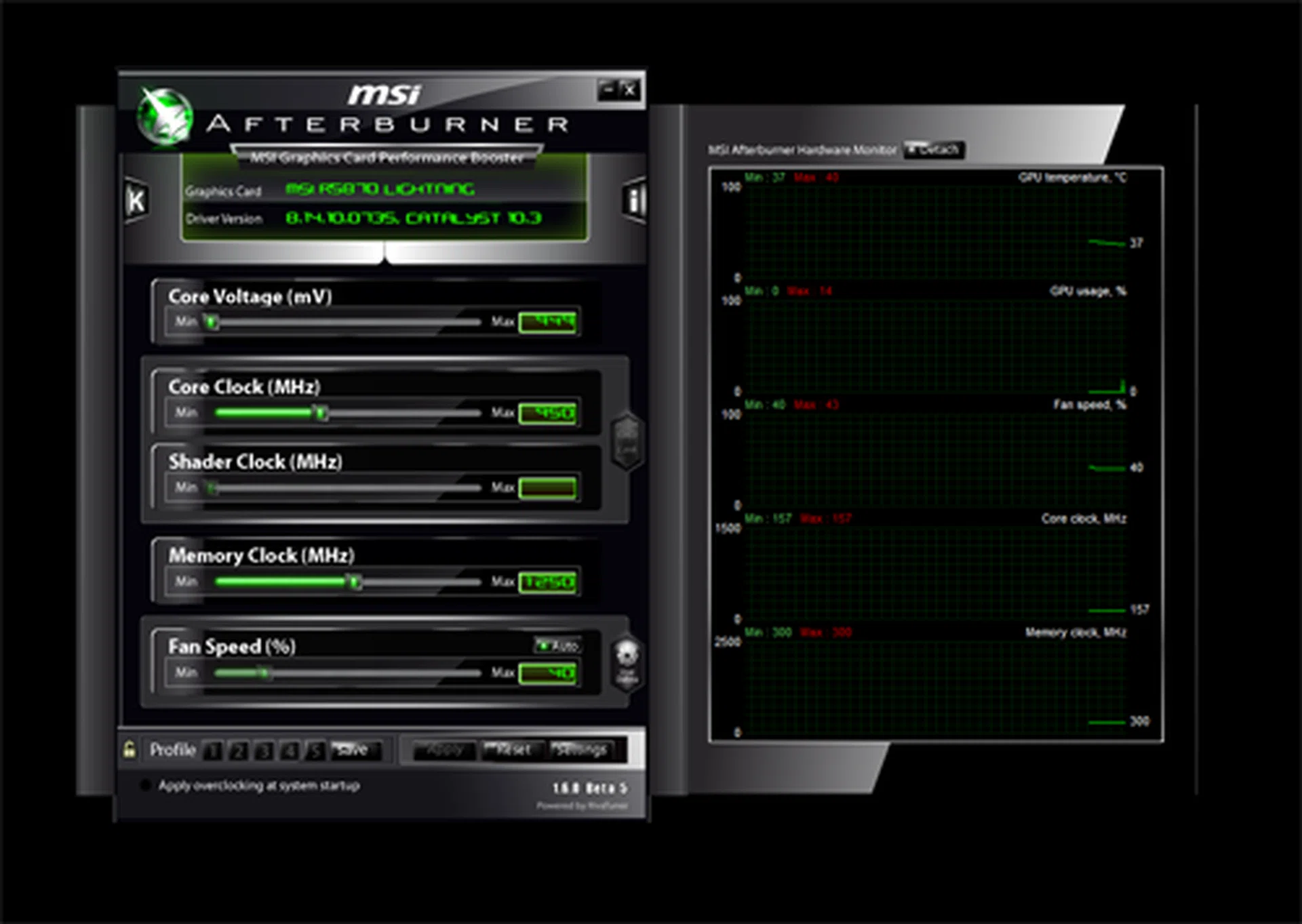Click the Apply button

click(445, 750)
